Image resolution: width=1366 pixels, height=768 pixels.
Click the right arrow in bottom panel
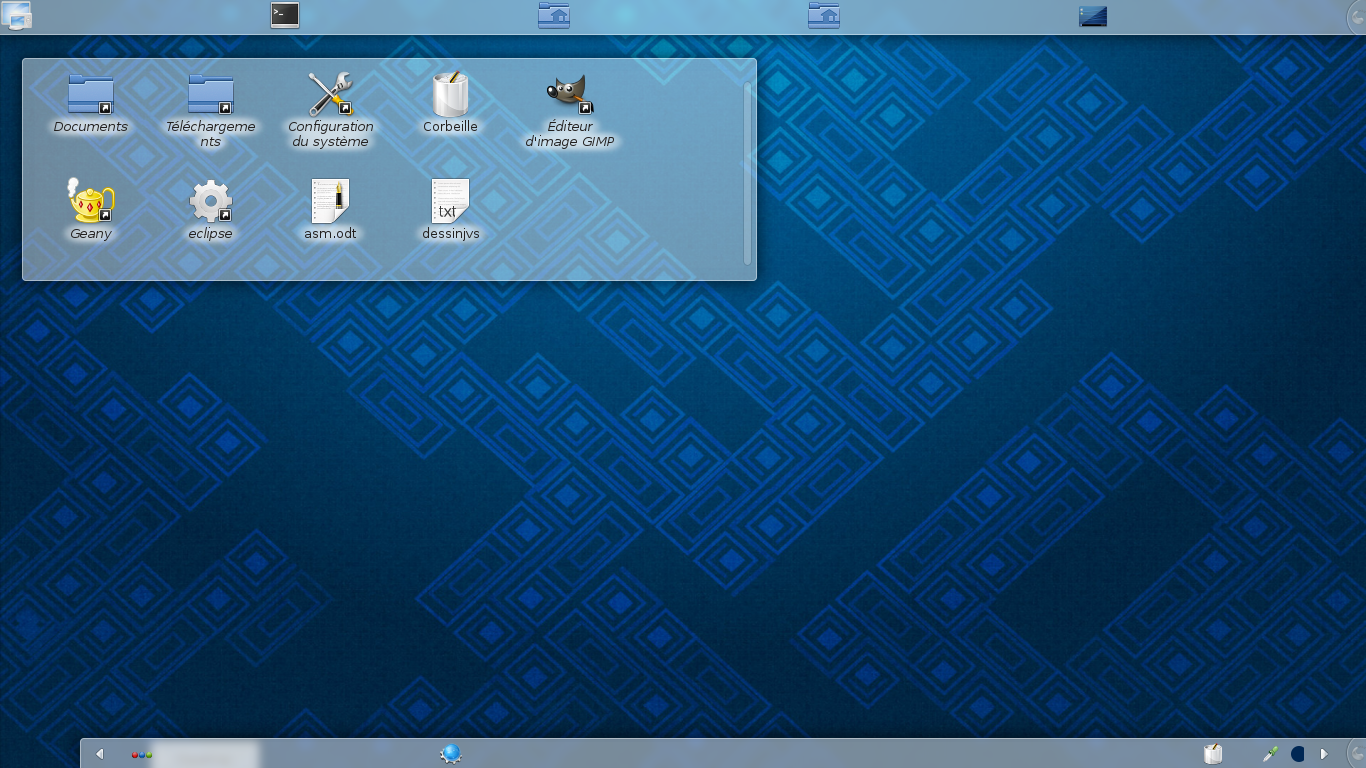coord(1324,754)
